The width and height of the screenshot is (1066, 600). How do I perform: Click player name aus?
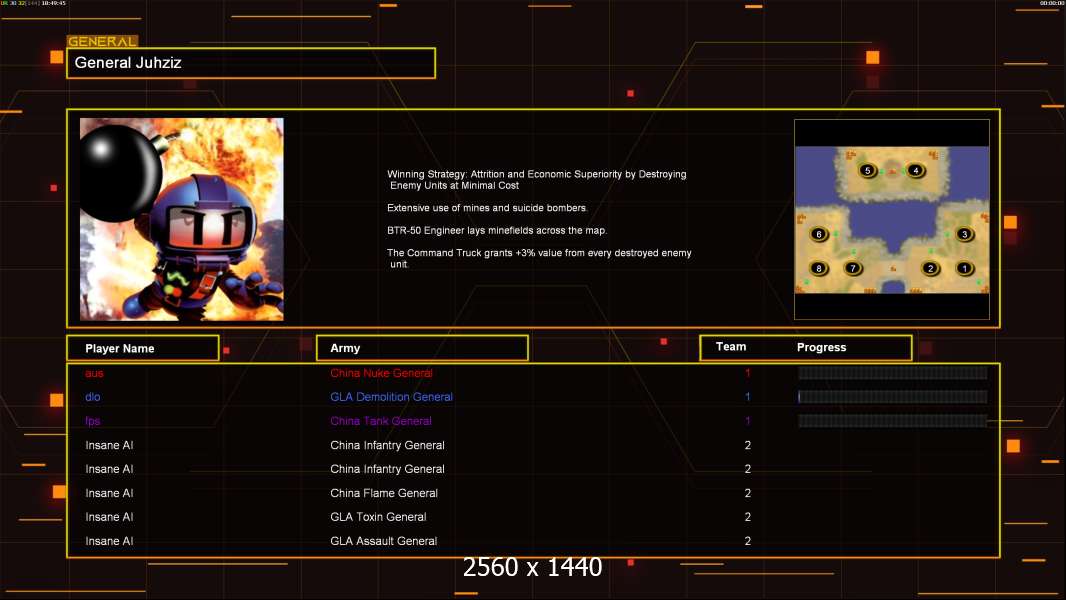click(94, 373)
